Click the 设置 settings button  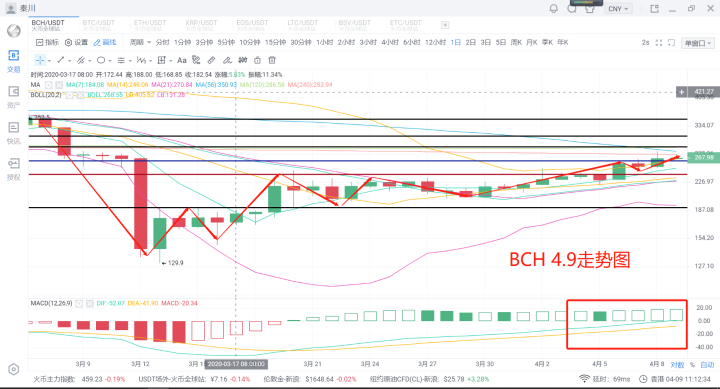pos(76,42)
